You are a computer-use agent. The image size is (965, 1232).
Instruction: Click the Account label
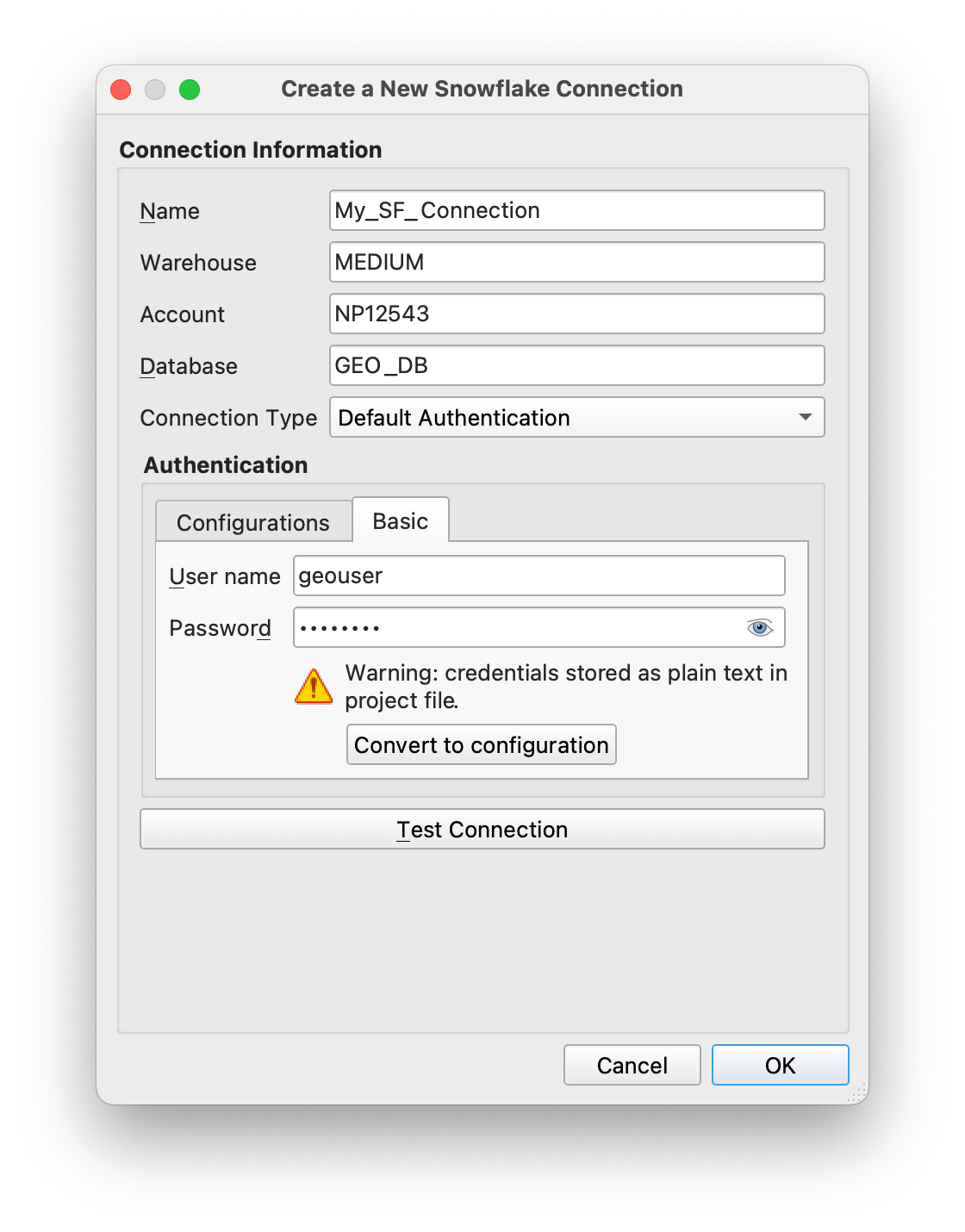tap(183, 314)
